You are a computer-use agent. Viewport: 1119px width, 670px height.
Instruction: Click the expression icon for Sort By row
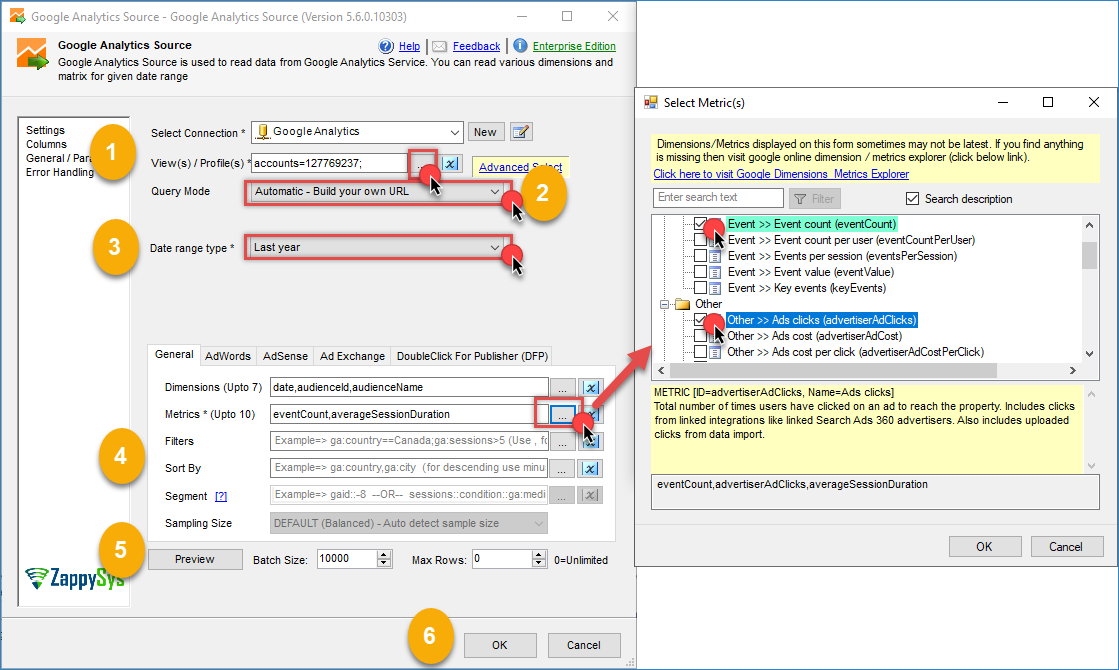pyautogui.click(x=590, y=469)
